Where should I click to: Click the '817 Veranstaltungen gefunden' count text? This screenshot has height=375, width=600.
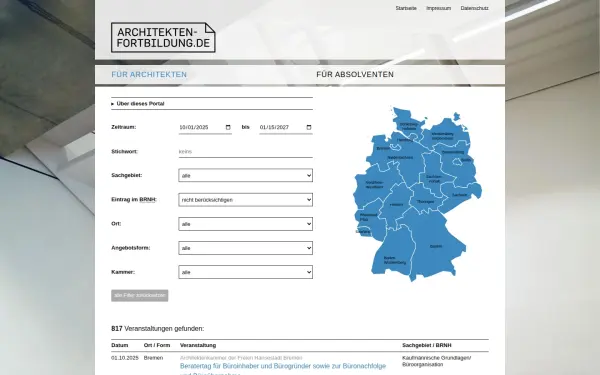[x=158, y=329]
